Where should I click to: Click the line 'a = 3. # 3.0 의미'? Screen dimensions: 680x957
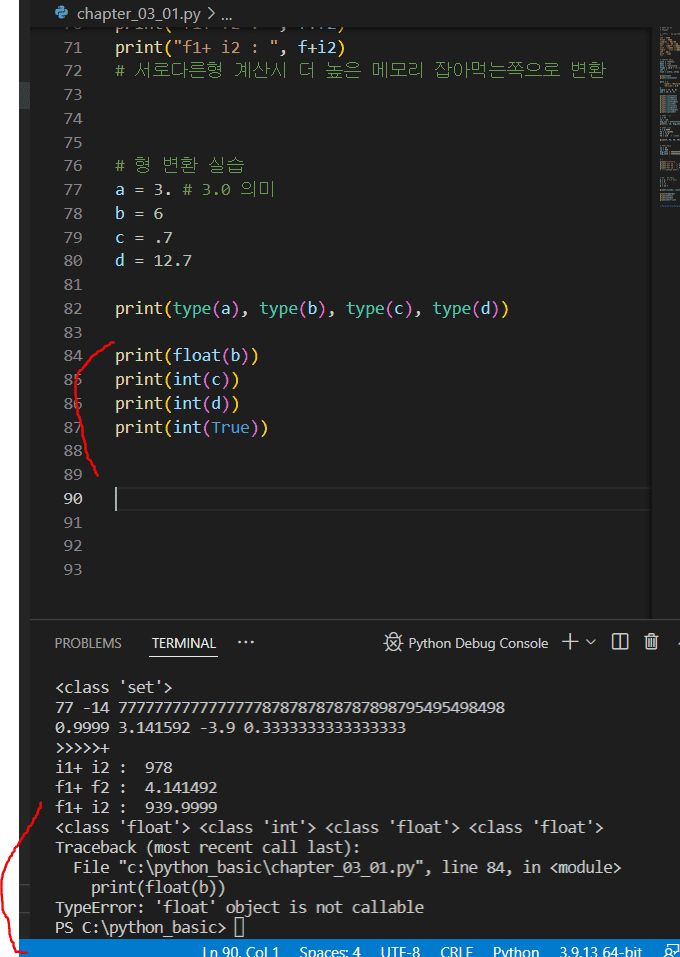pos(195,189)
